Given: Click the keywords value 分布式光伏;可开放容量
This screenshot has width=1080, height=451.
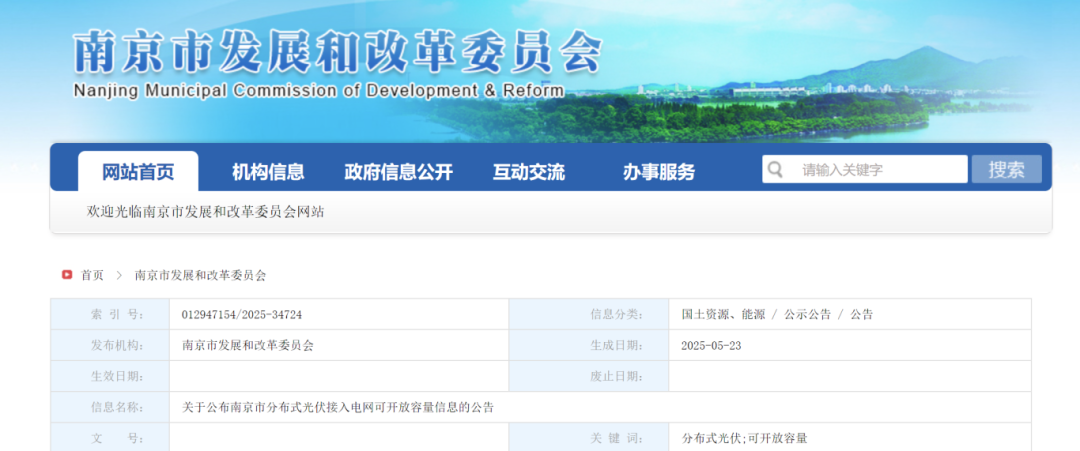Looking at the screenshot, I should tap(744, 438).
